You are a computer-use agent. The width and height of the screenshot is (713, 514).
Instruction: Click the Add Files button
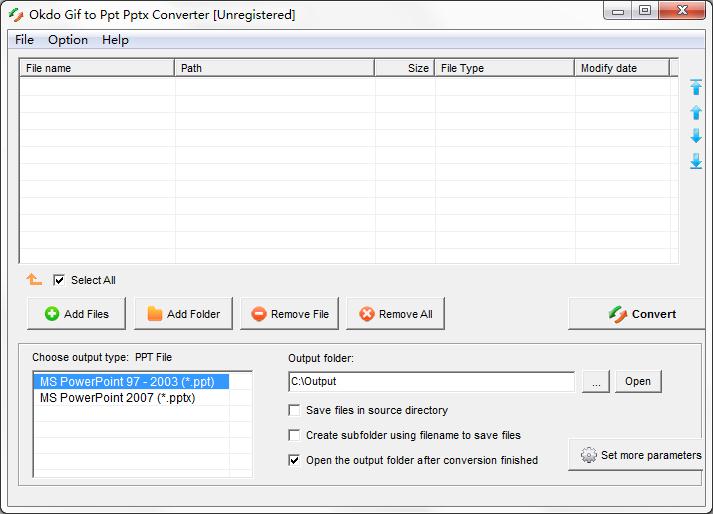click(76, 314)
